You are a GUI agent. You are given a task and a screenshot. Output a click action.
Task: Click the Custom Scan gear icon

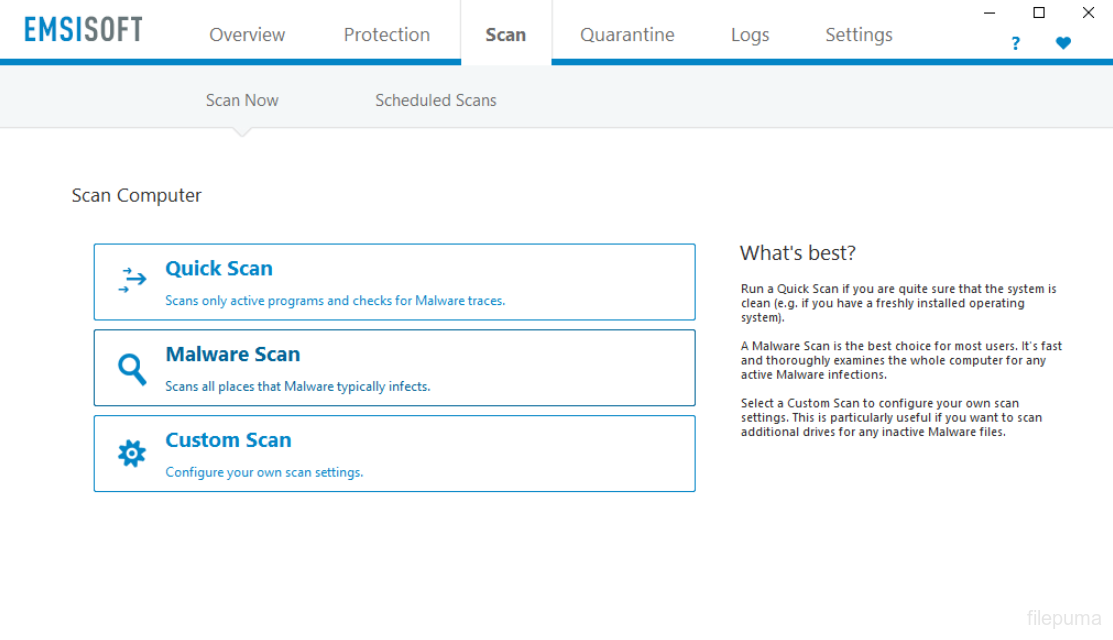pos(132,454)
